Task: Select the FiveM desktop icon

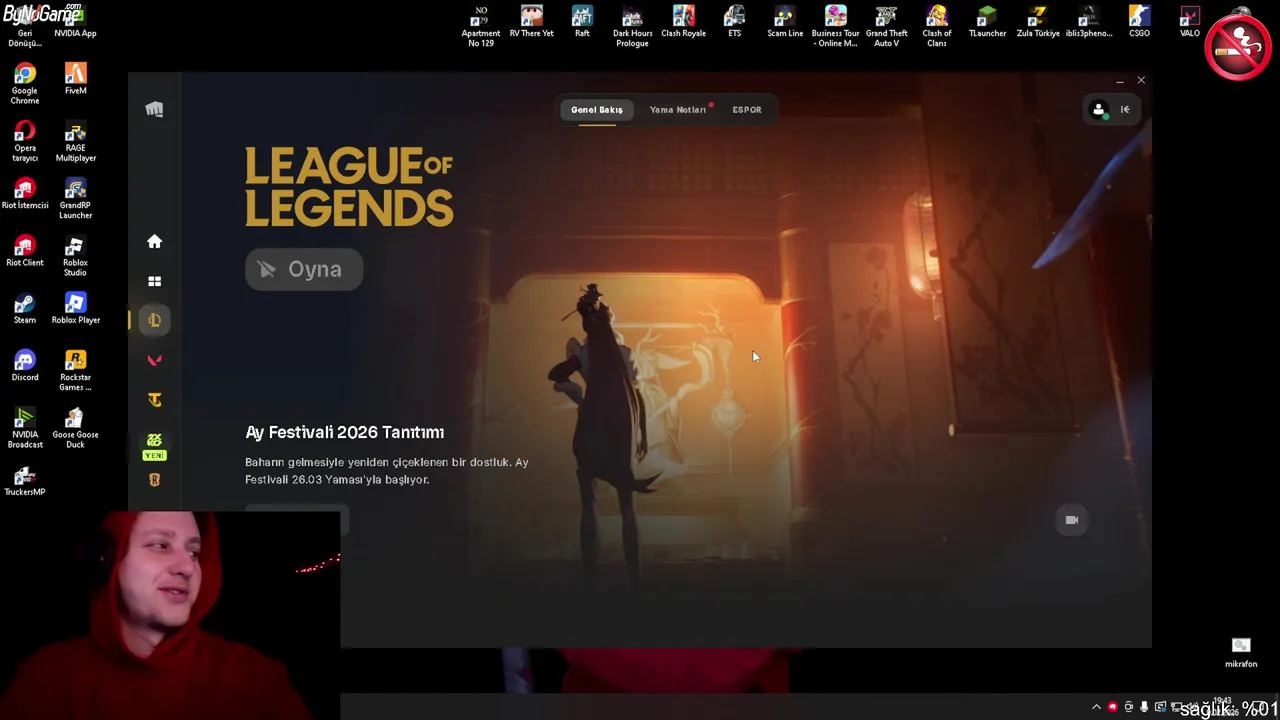Action: point(76,78)
